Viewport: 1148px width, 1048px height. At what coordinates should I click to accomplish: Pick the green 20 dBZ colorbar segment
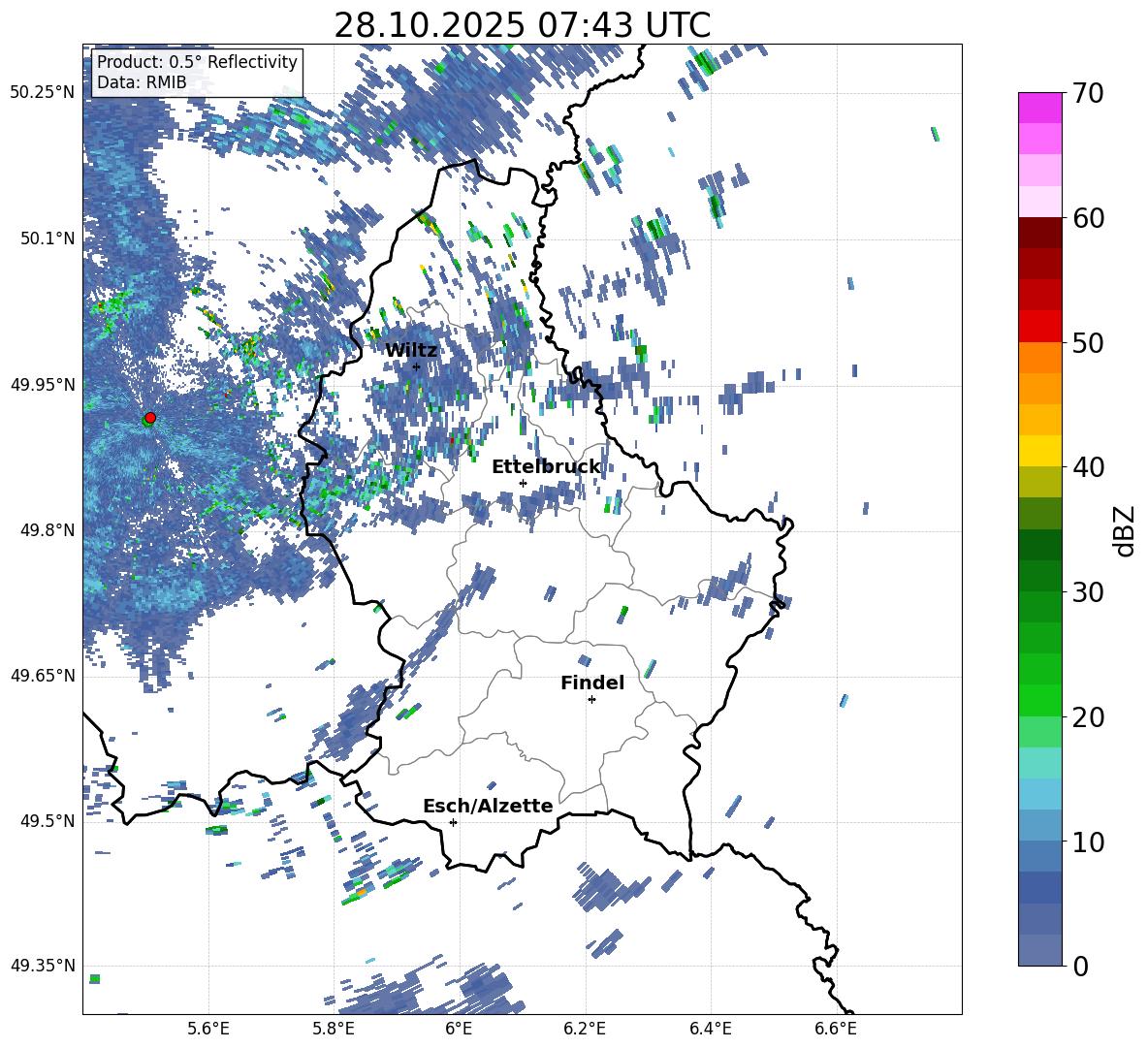pos(1039,700)
